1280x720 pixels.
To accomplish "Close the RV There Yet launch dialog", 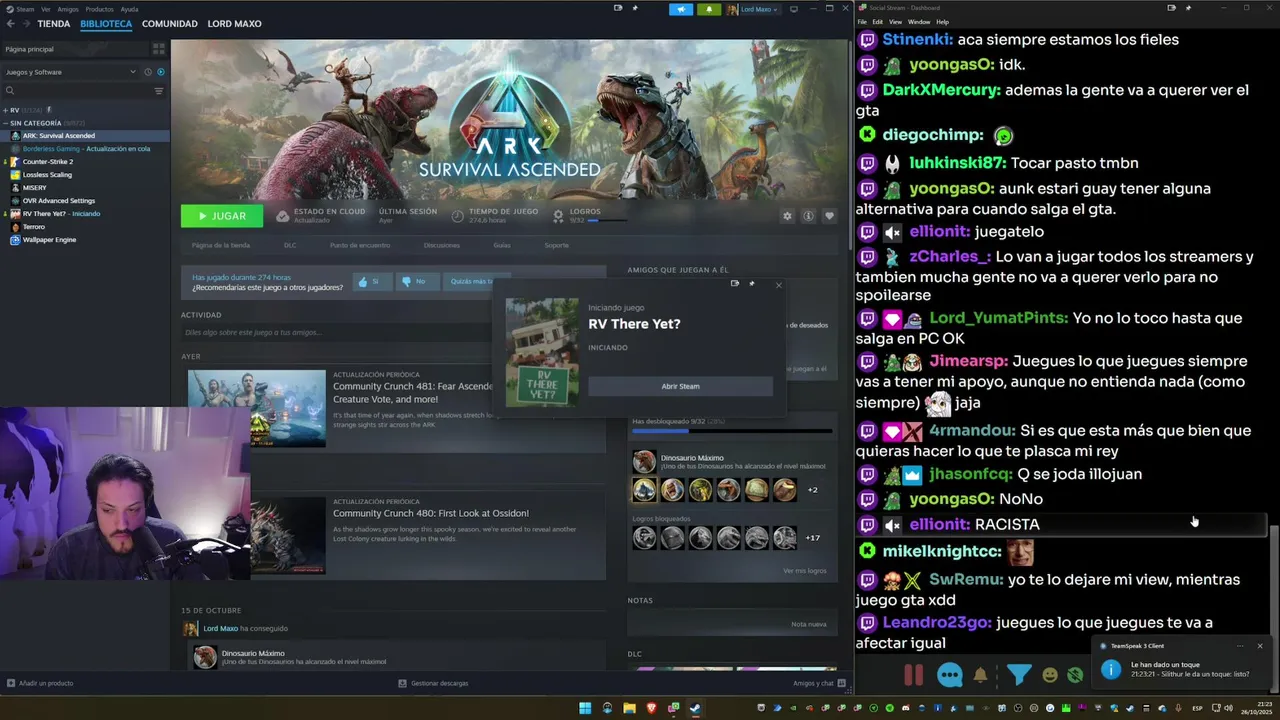I will (779, 284).
